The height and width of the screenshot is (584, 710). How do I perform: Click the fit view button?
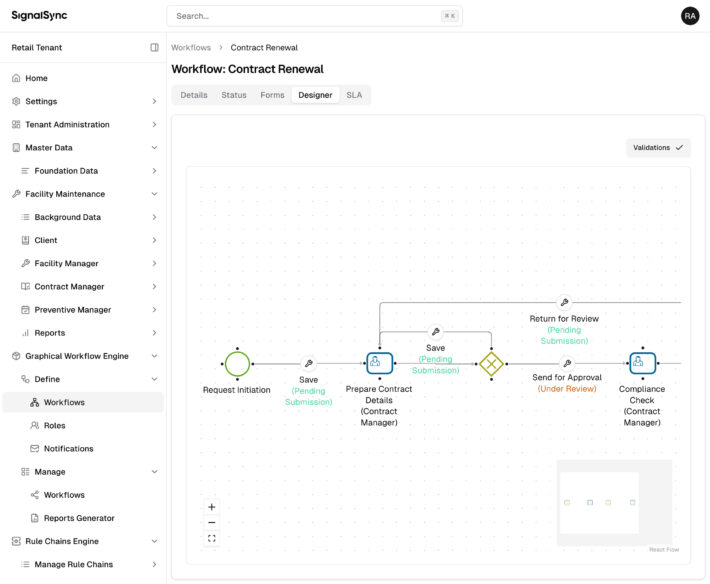[211, 538]
